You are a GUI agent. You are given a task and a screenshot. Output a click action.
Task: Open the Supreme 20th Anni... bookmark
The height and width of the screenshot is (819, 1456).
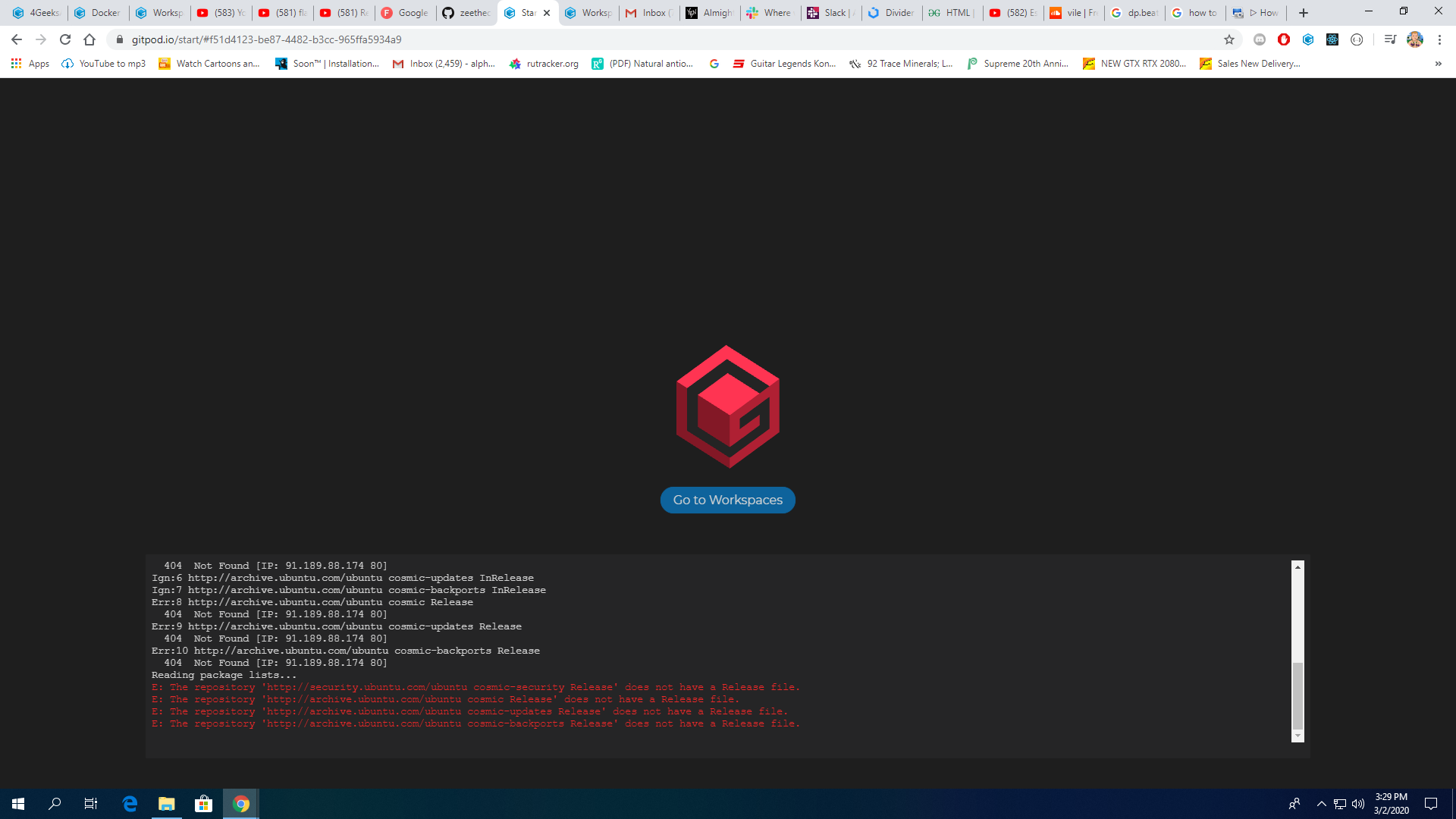(1018, 64)
